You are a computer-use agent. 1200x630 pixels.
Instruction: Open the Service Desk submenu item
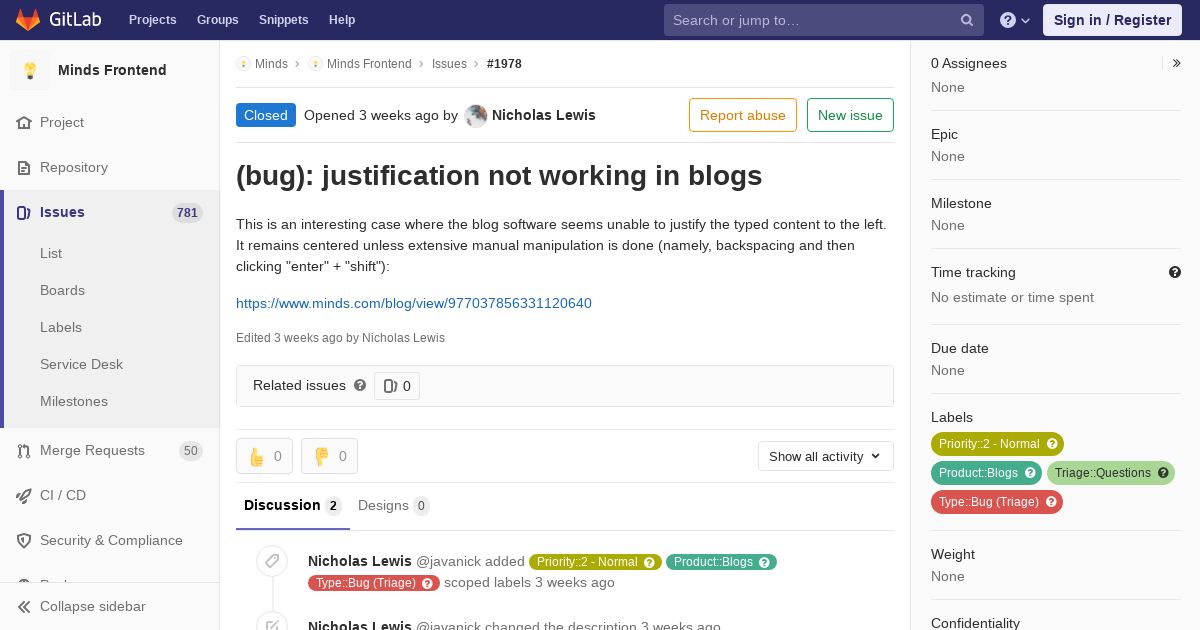81,365
